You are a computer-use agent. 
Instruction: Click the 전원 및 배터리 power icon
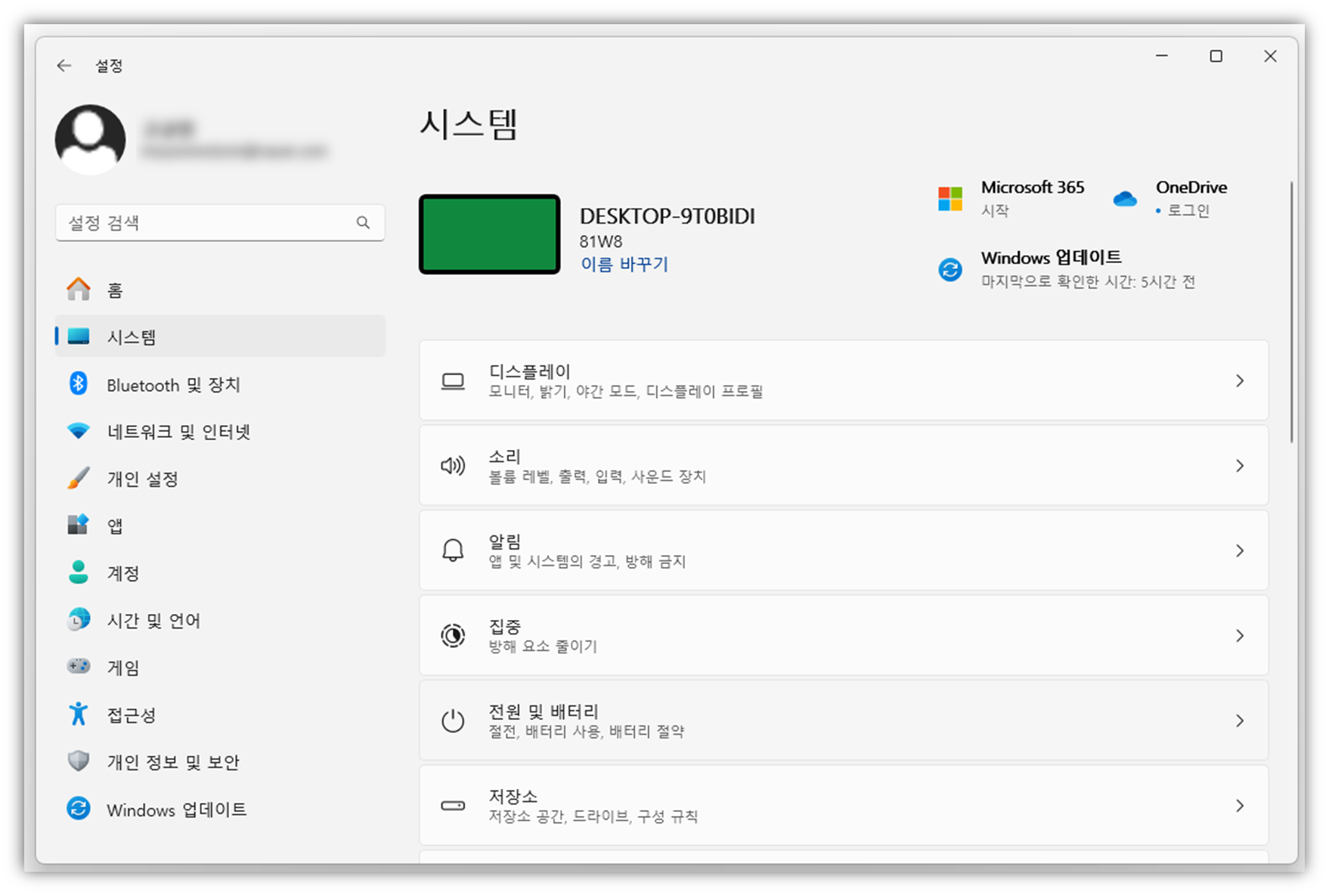pyautogui.click(x=452, y=721)
